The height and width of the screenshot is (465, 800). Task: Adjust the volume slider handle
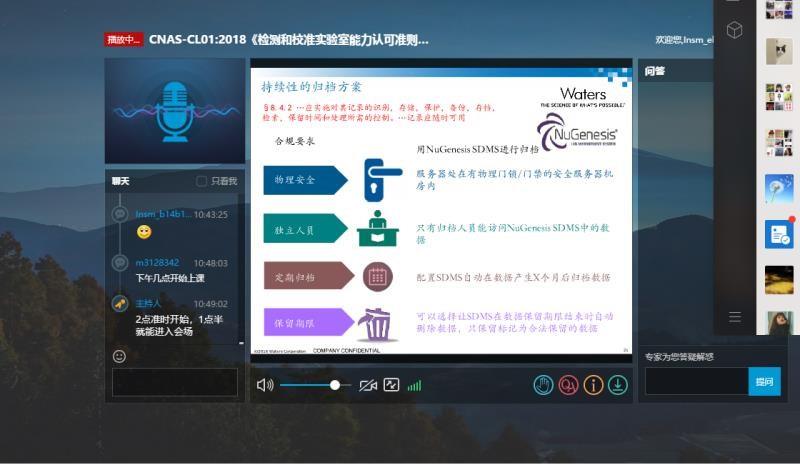click(x=335, y=385)
